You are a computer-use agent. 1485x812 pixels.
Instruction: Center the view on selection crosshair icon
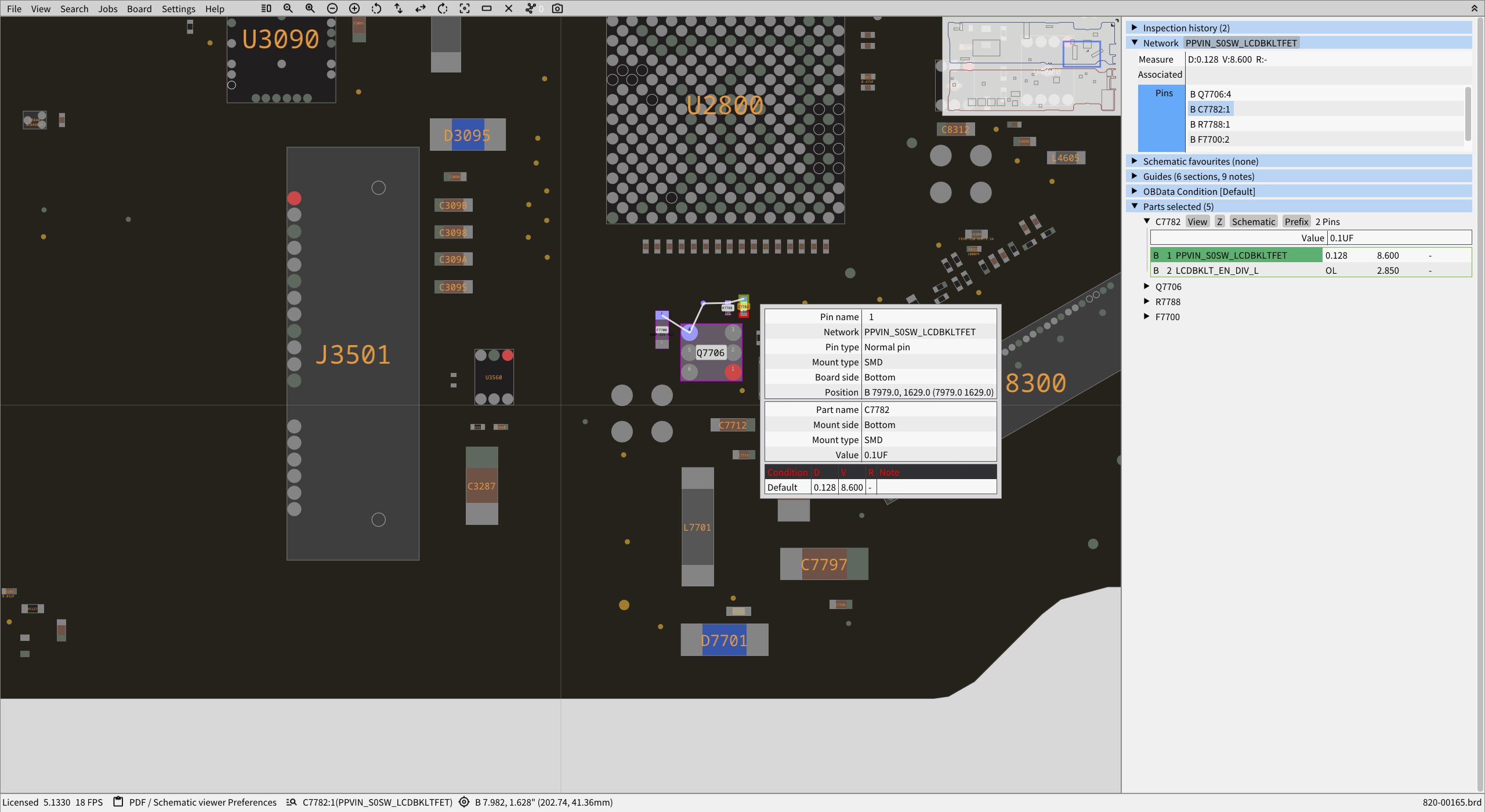click(465, 9)
